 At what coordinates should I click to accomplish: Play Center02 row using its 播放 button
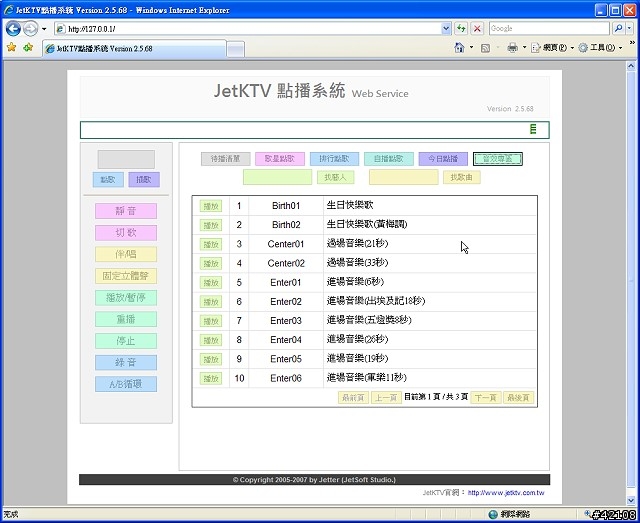211,264
